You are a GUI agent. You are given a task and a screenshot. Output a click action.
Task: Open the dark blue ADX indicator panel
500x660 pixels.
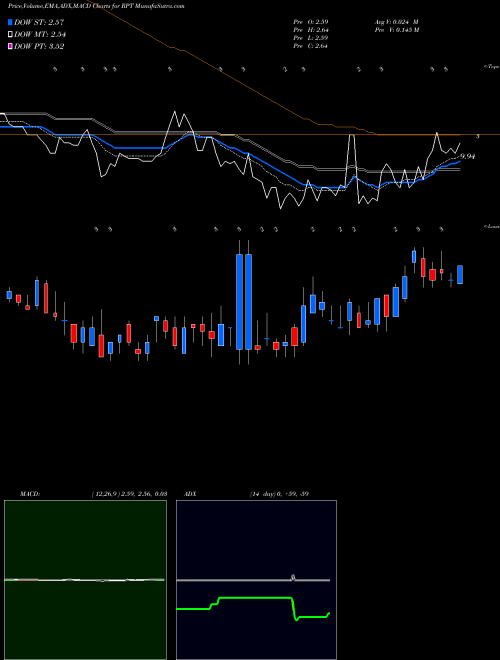tap(256, 580)
